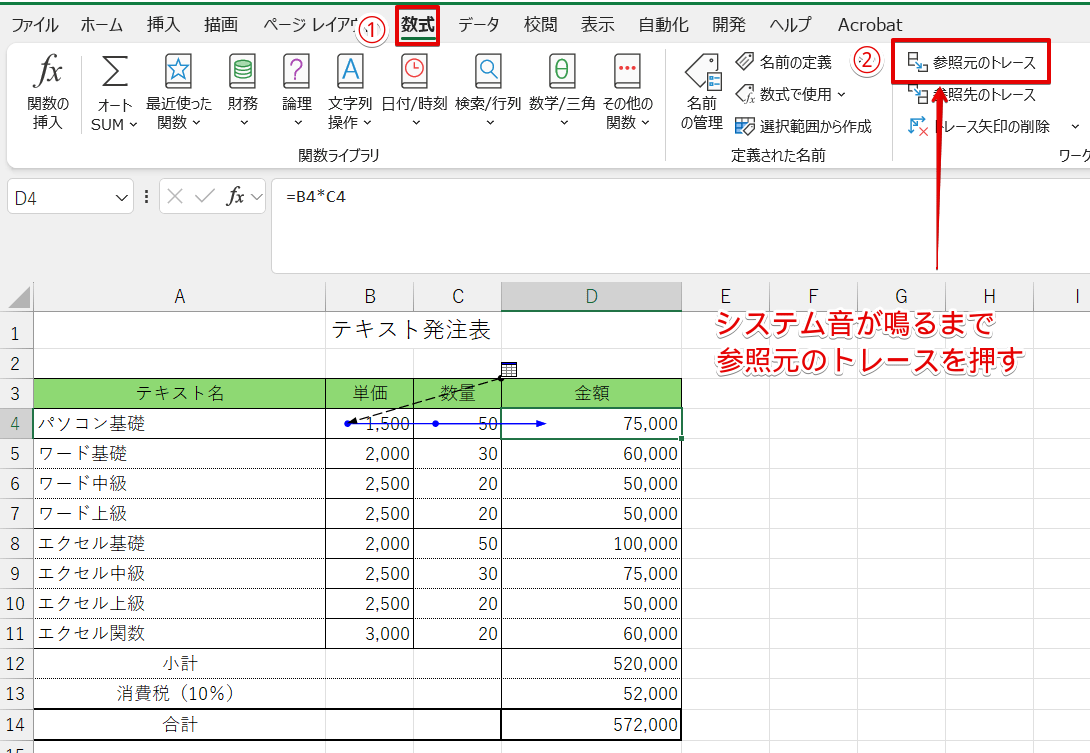Click the Select All corner triangle
This screenshot has width=1090, height=753.
pos(19,297)
